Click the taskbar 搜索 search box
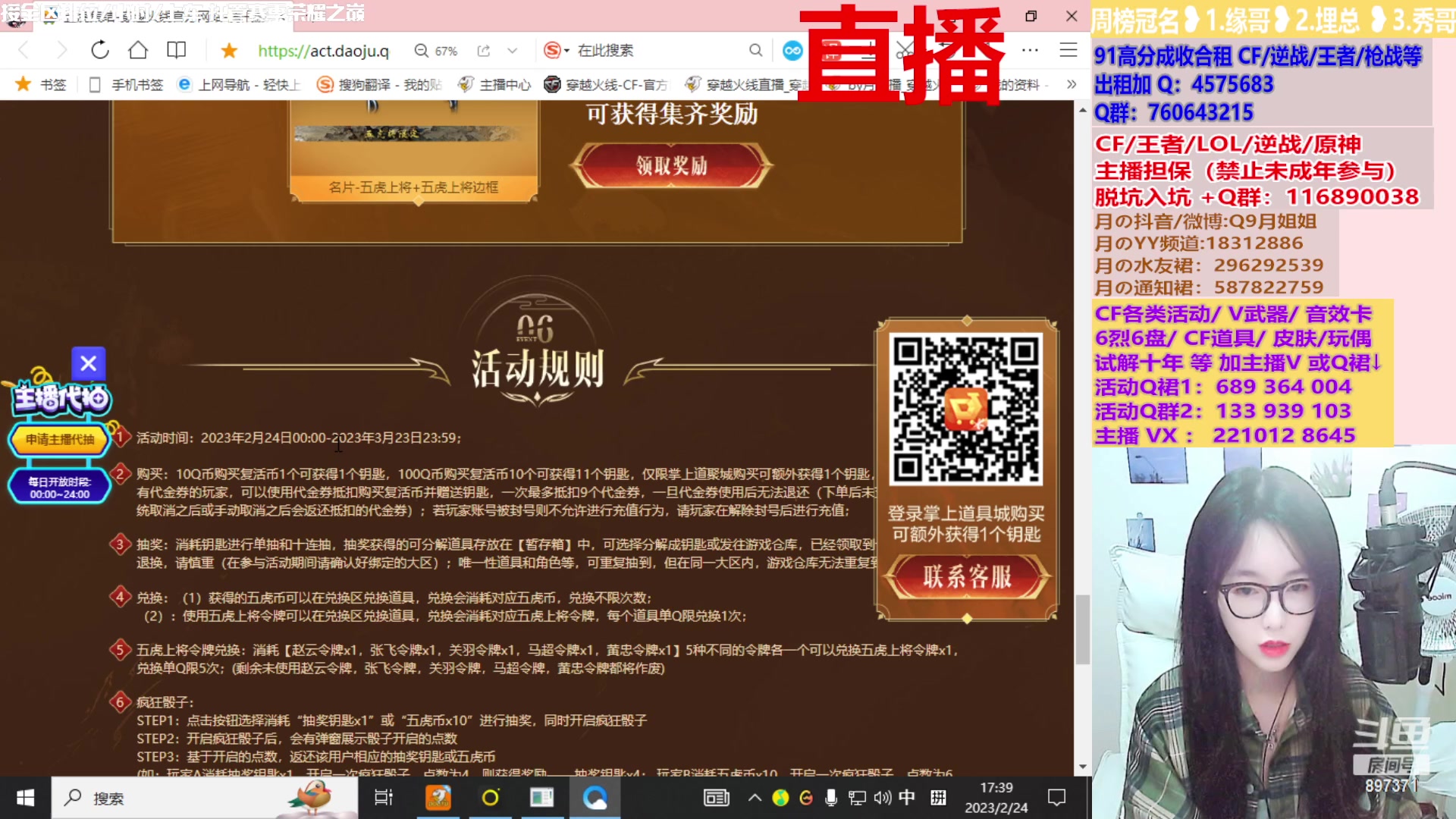This screenshot has width=1456, height=819. tap(205, 798)
